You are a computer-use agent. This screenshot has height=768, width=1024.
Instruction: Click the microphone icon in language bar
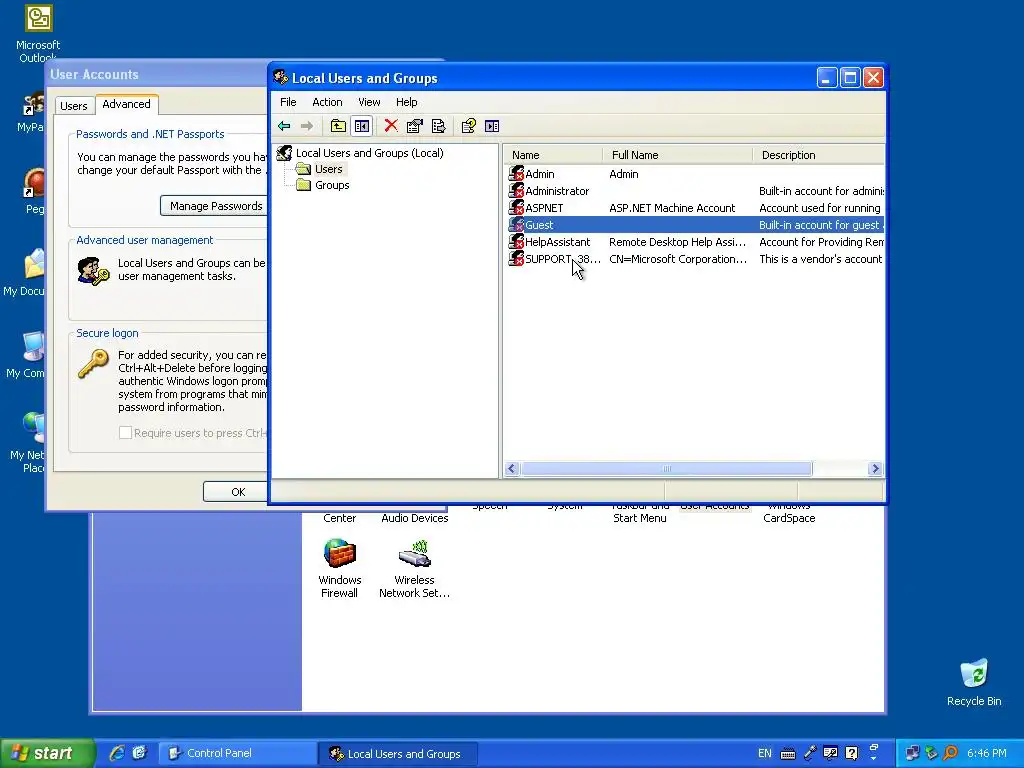(810, 753)
